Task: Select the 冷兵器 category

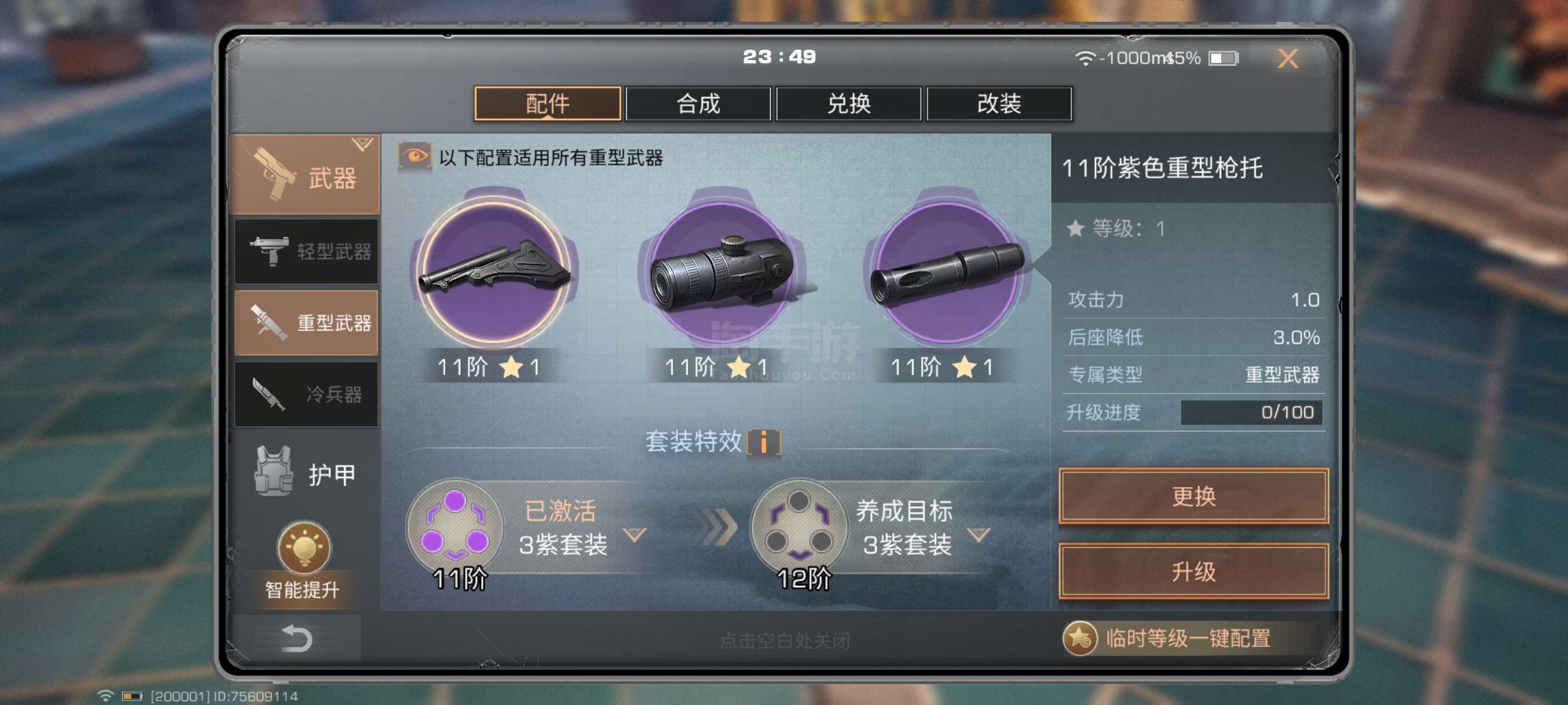Action: pos(306,394)
